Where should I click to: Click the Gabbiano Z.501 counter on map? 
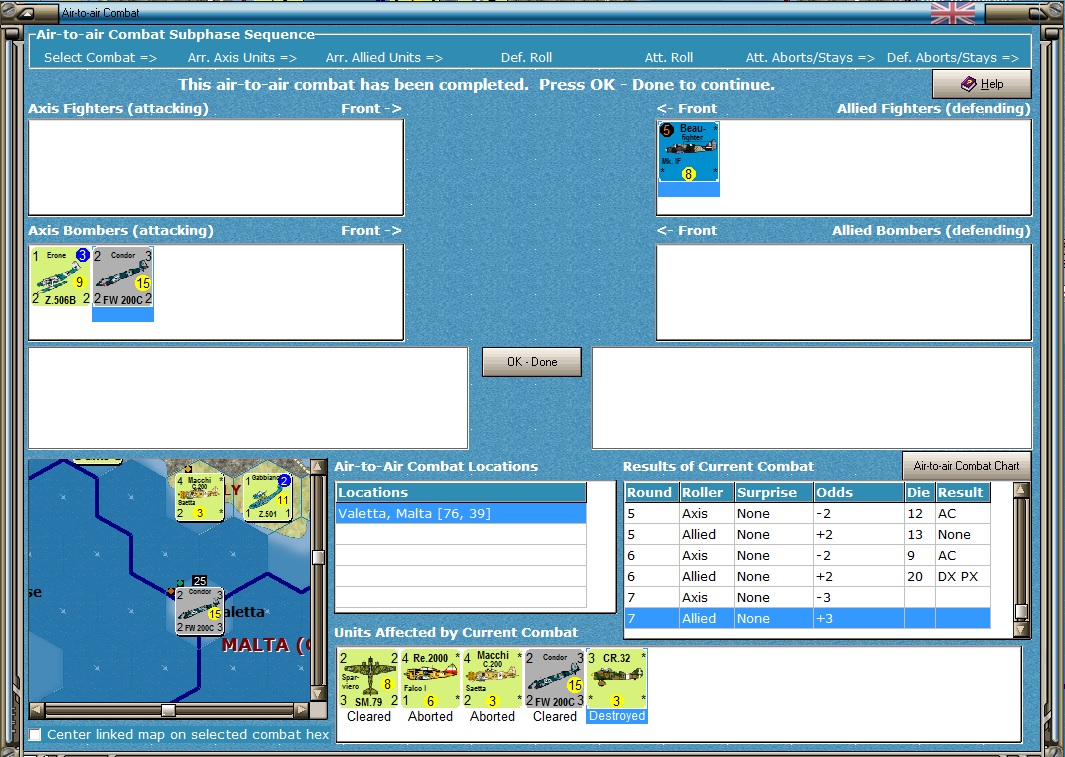click(x=268, y=498)
